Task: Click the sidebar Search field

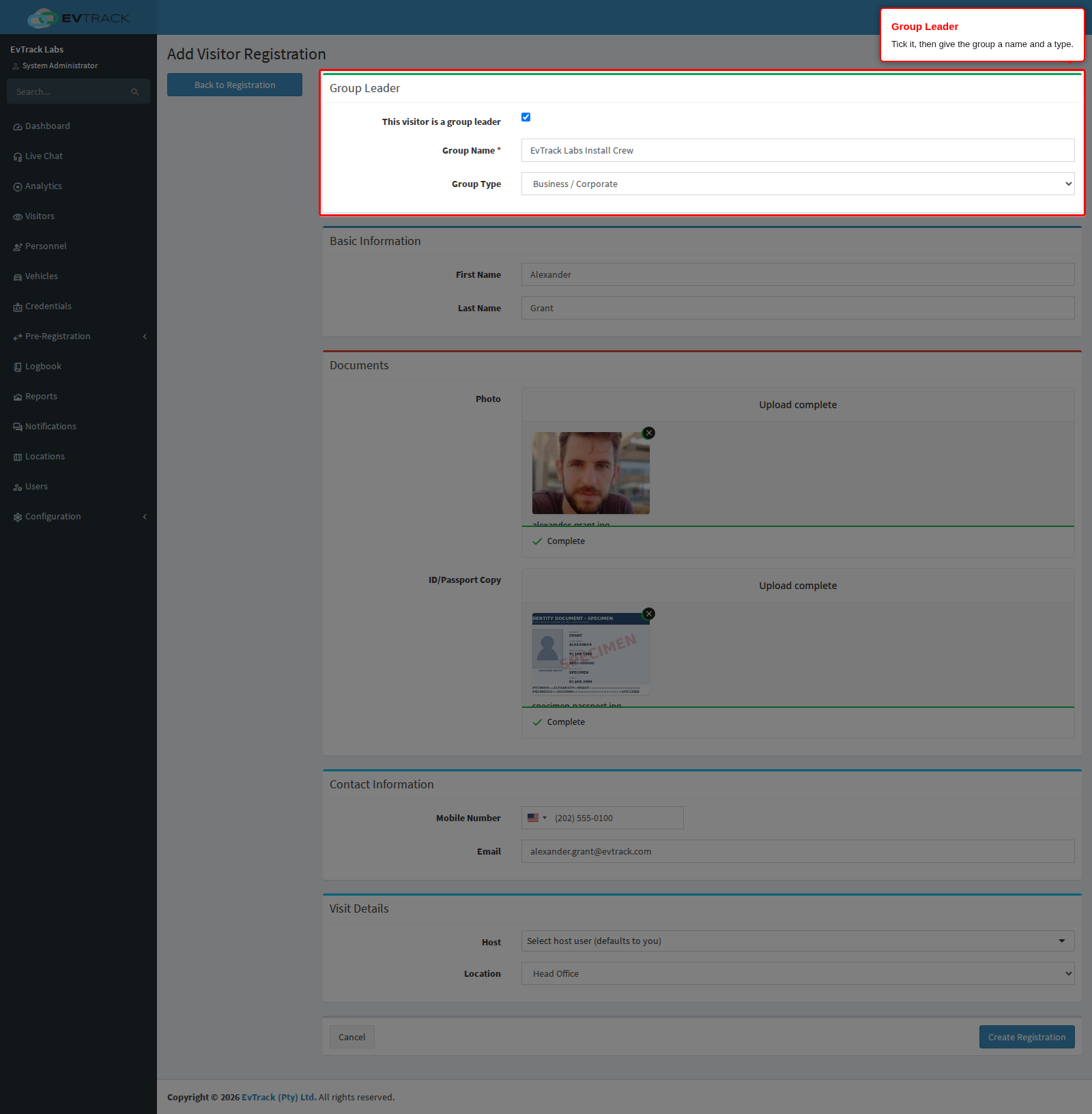Action: tap(78, 91)
